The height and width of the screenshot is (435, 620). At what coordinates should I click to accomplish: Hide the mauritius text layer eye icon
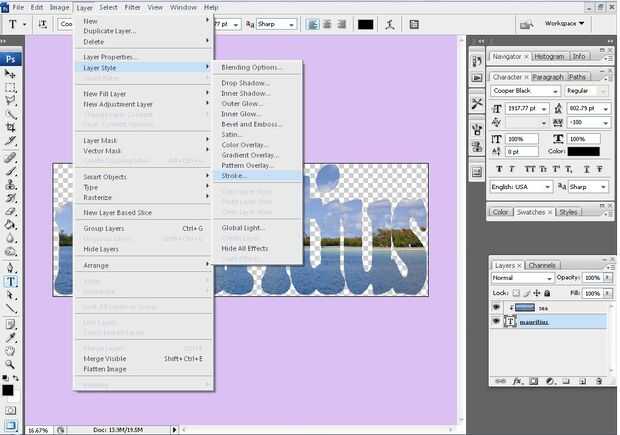pos(496,321)
